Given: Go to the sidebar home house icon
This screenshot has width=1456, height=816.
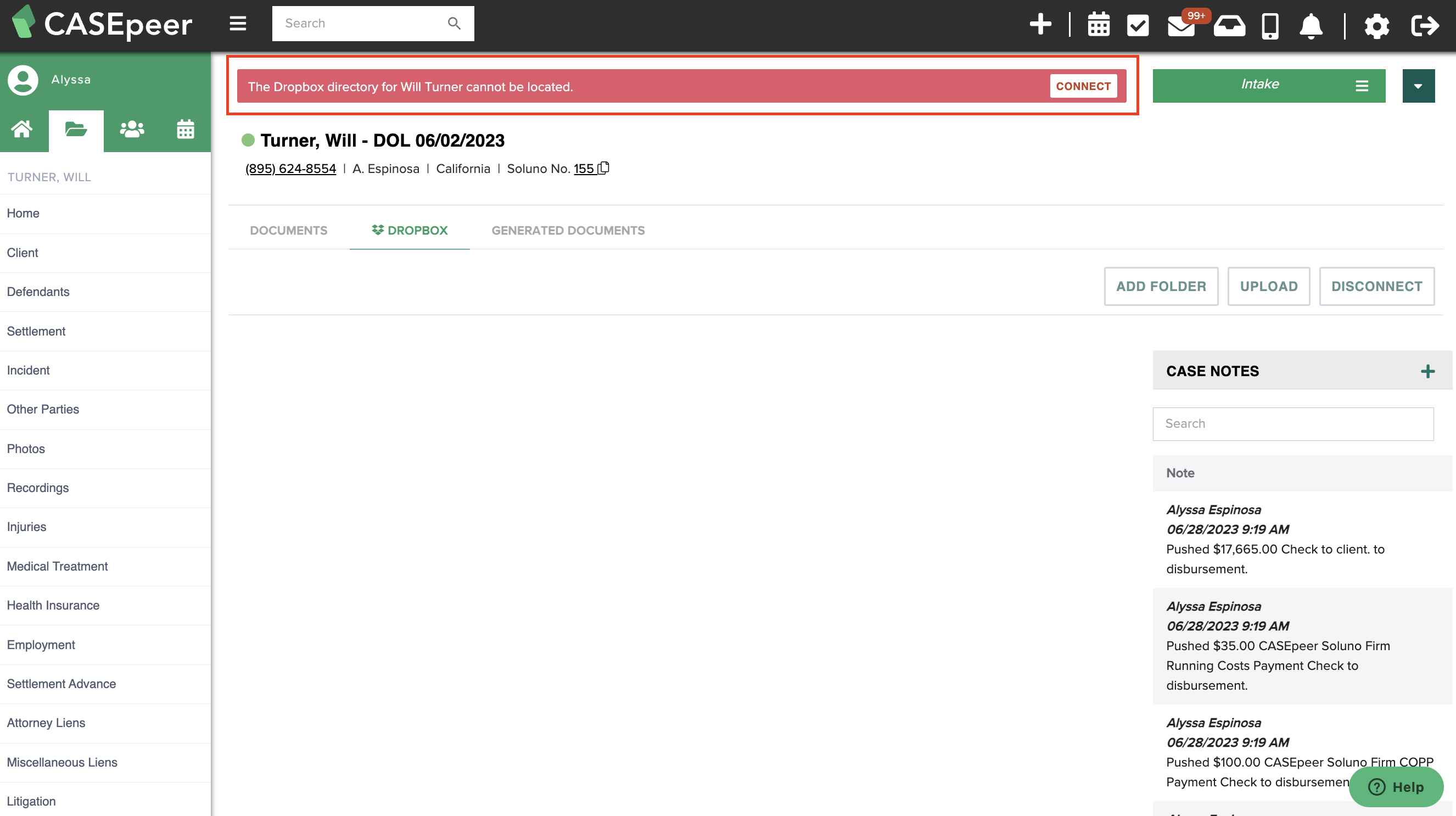Looking at the screenshot, I should tap(22, 130).
